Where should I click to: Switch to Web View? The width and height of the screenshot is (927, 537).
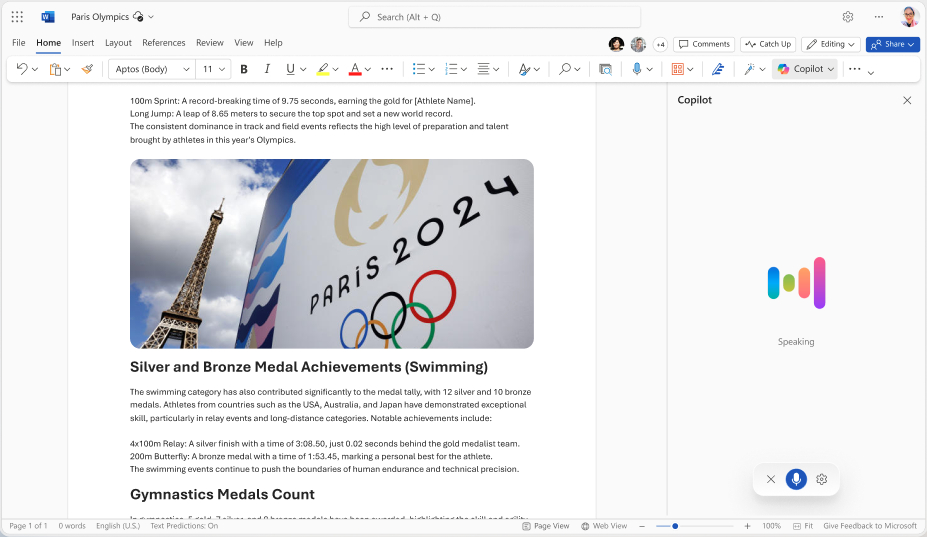[x=604, y=526]
